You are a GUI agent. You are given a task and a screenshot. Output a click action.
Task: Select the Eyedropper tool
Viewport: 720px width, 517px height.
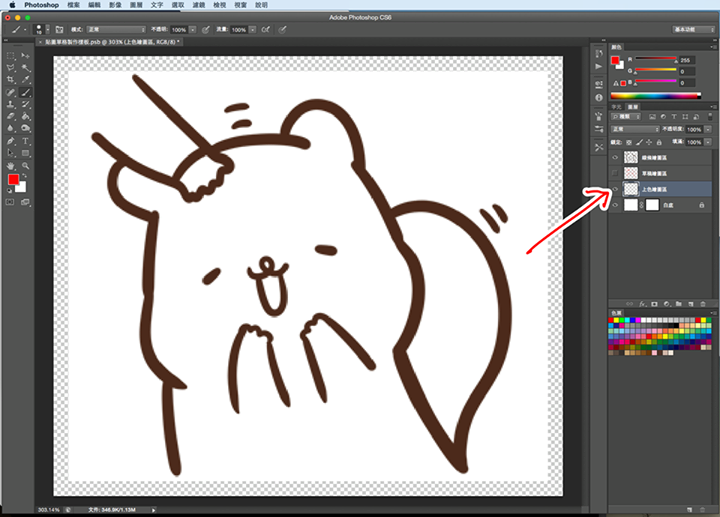[x=26, y=80]
